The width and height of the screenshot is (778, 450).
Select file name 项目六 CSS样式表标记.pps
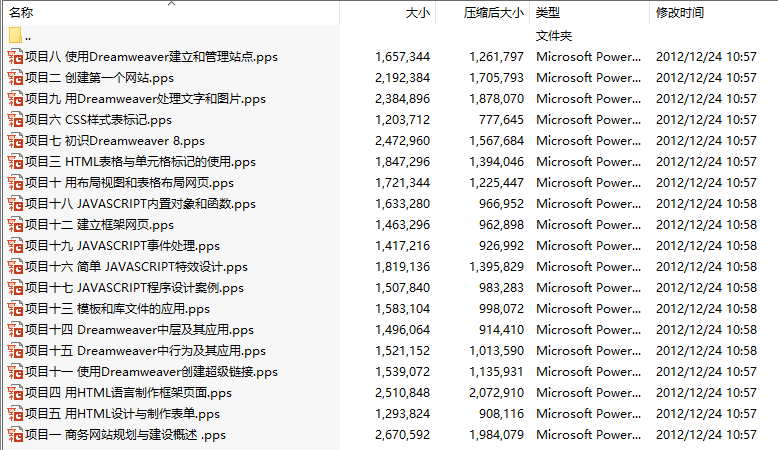pos(98,120)
